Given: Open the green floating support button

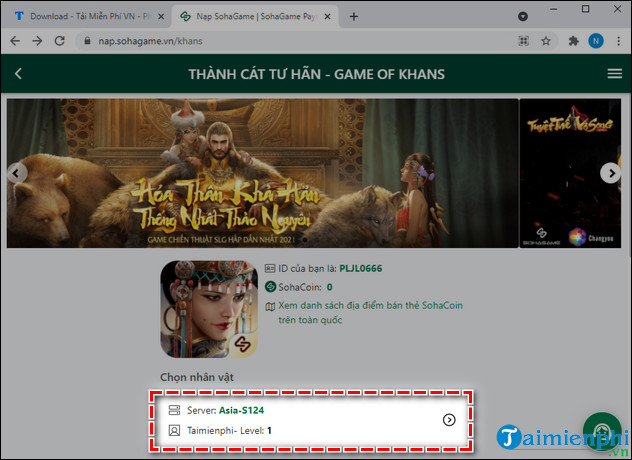Looking at the screenshot, I should coord(602,431).
